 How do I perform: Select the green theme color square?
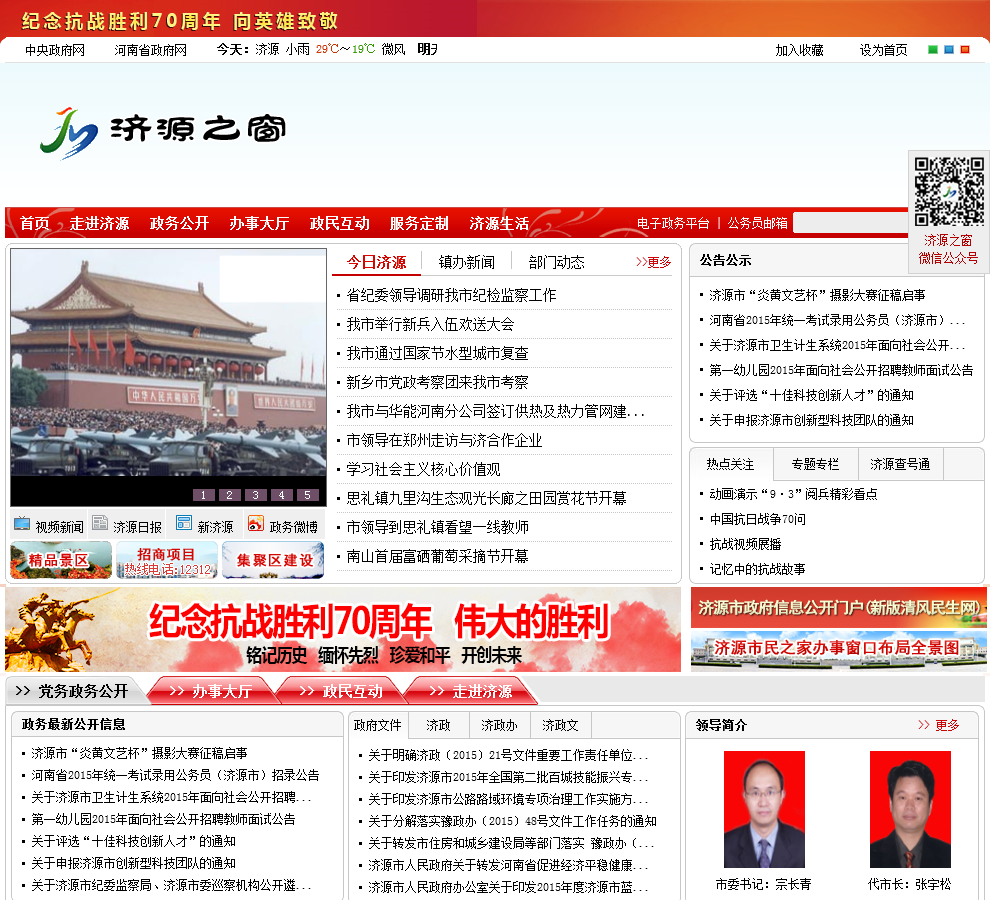(933, 49)
